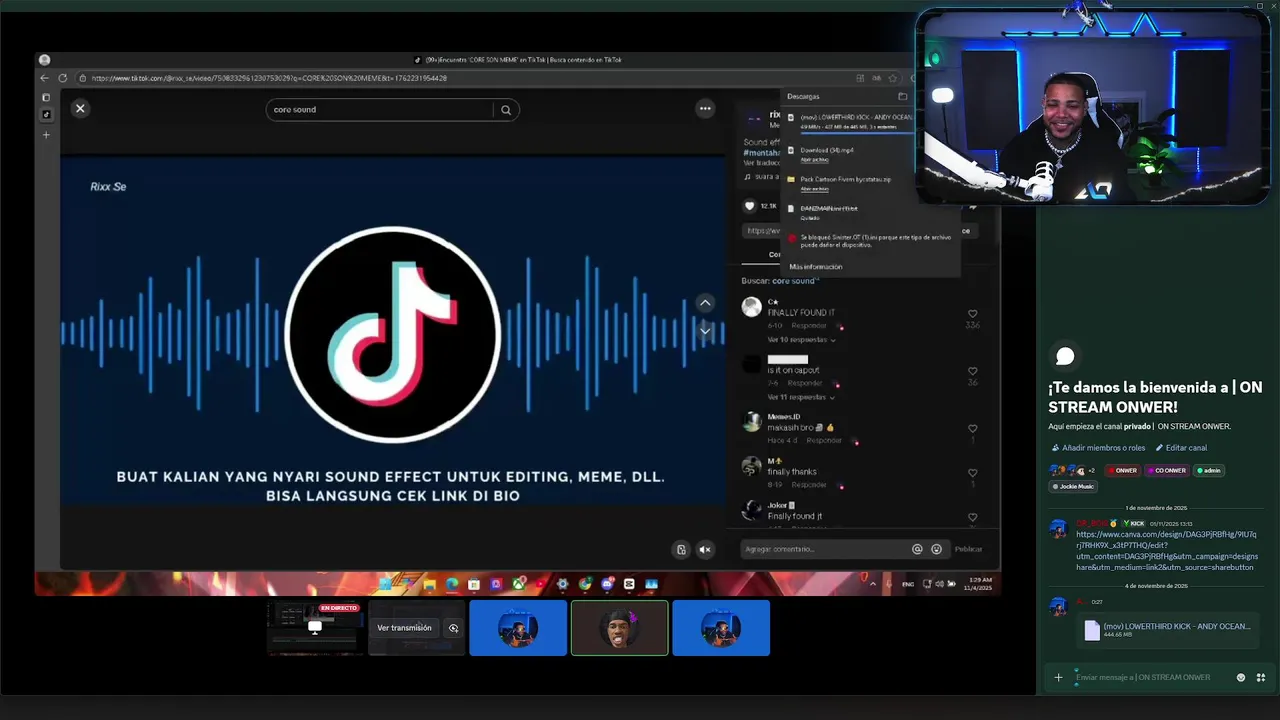Expand 'Ver 11 respuestas' replies
Image resolution: width=1280 pixels, height=720 pixels.
coord(801,397)
